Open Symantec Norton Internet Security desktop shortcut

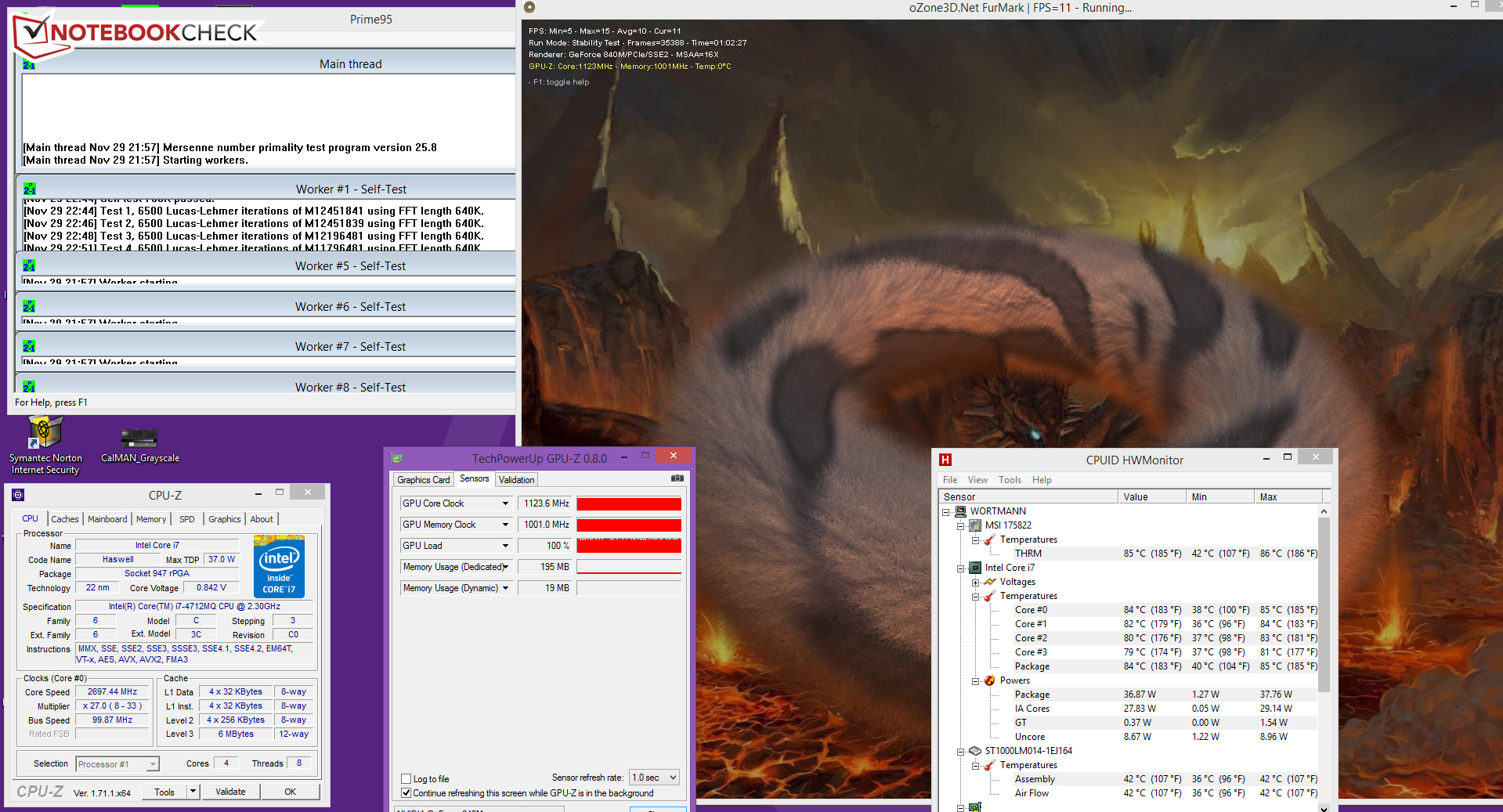click(x=45, y=445)
